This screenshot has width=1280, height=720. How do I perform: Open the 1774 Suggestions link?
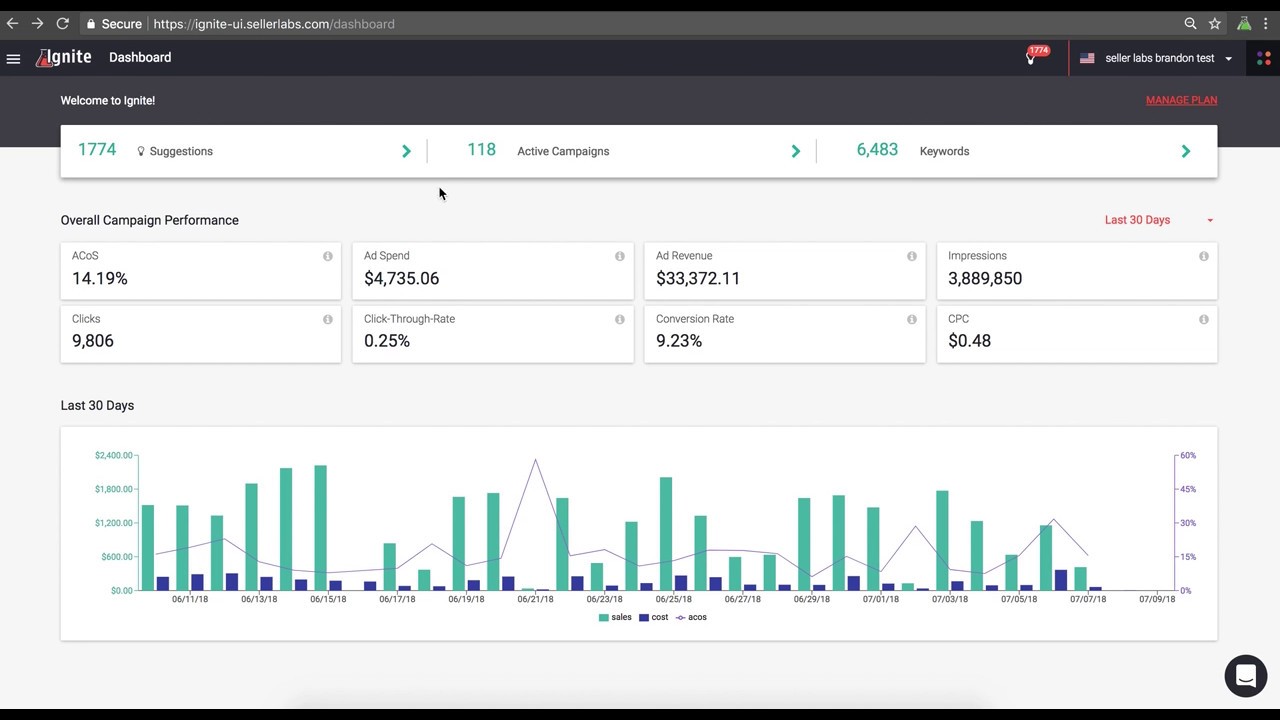click(x=145, y=151)
